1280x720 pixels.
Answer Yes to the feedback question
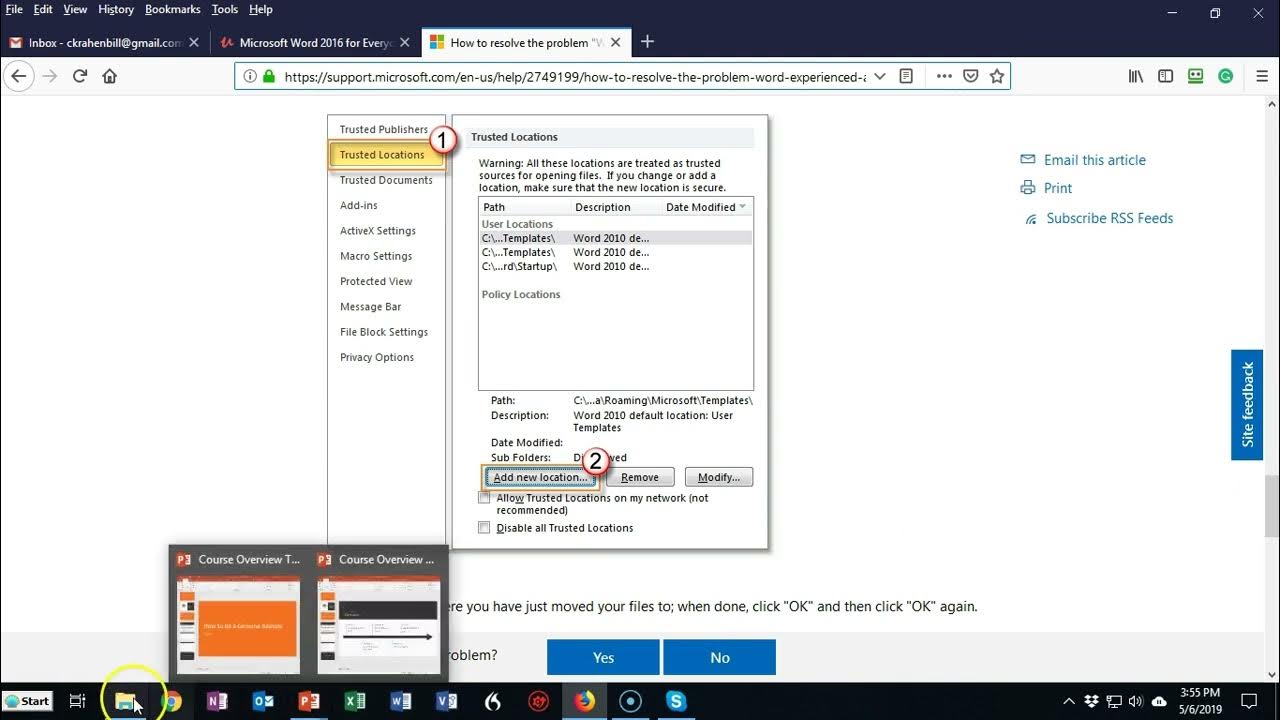coord(603,657)
